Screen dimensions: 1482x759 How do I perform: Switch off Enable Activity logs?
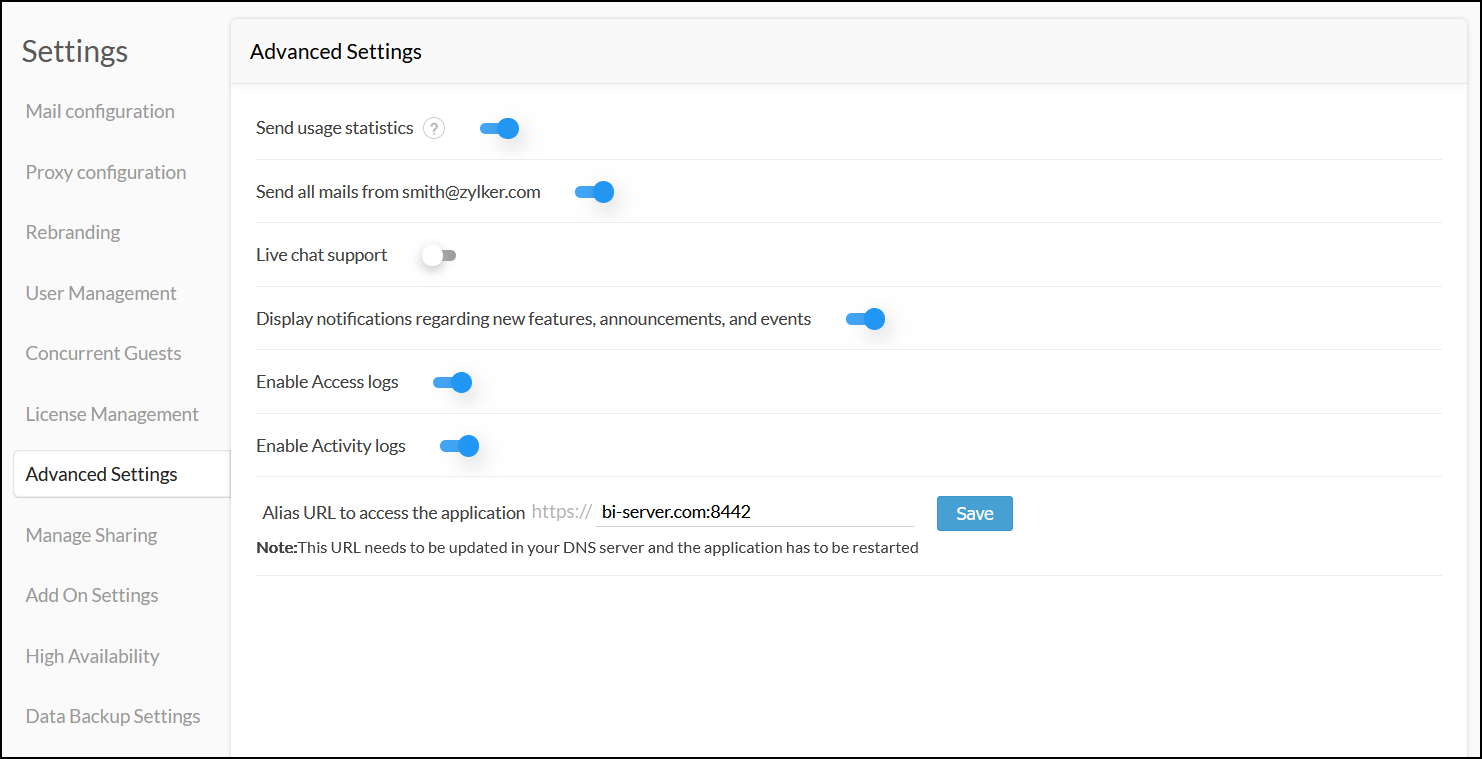pos(460,446)
